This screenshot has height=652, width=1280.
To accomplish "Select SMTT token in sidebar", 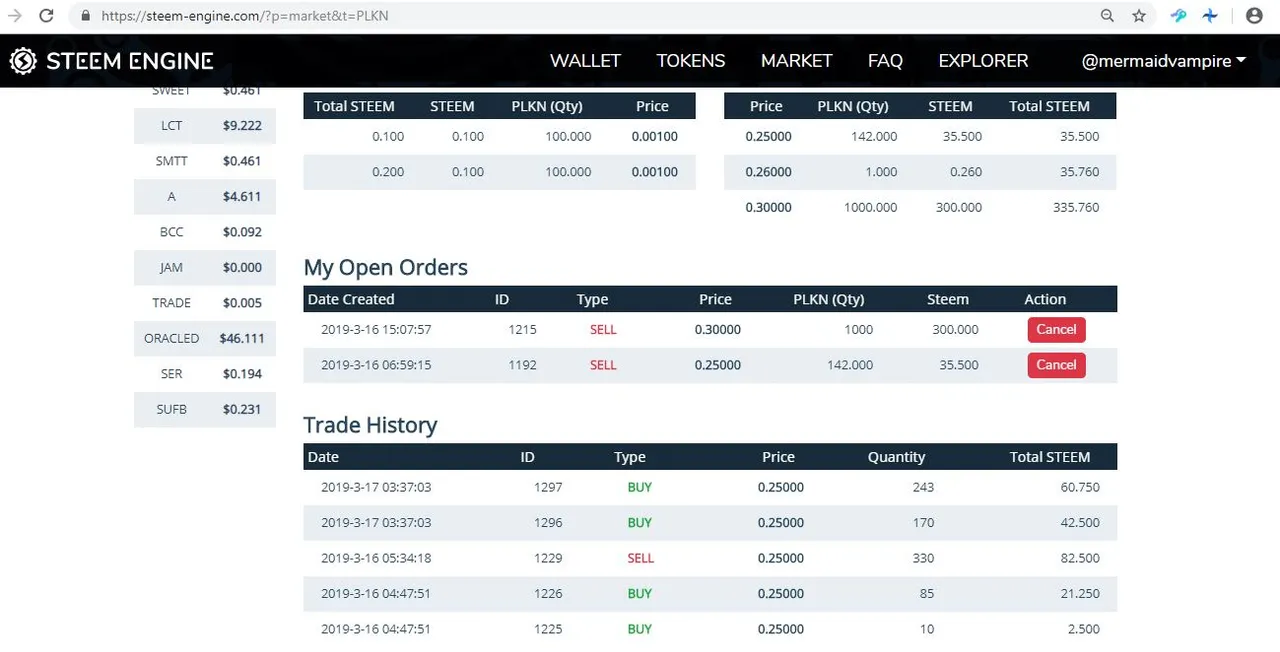I will coord(205,161).
